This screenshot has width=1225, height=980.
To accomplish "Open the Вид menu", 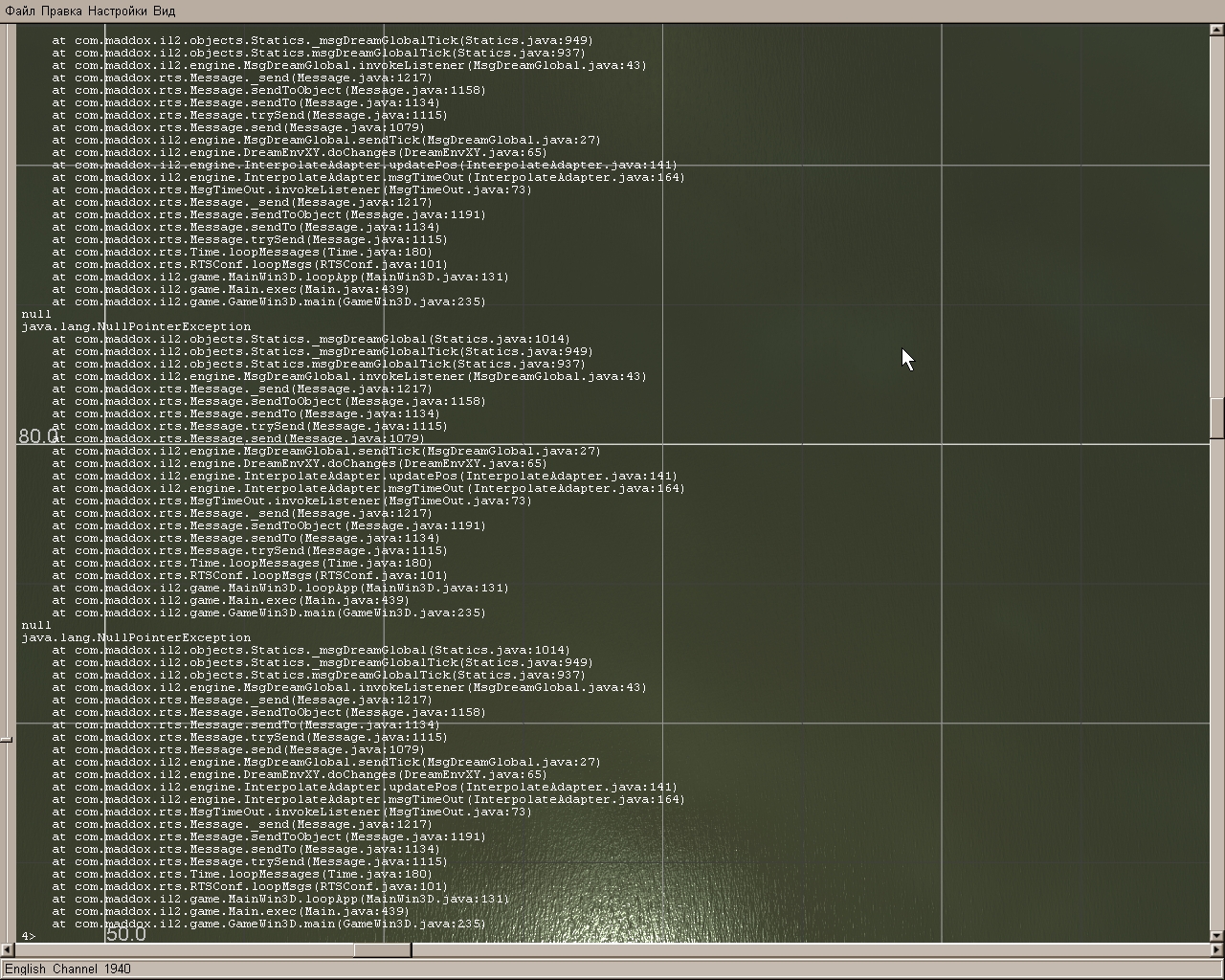I will (x=165, y=11).
